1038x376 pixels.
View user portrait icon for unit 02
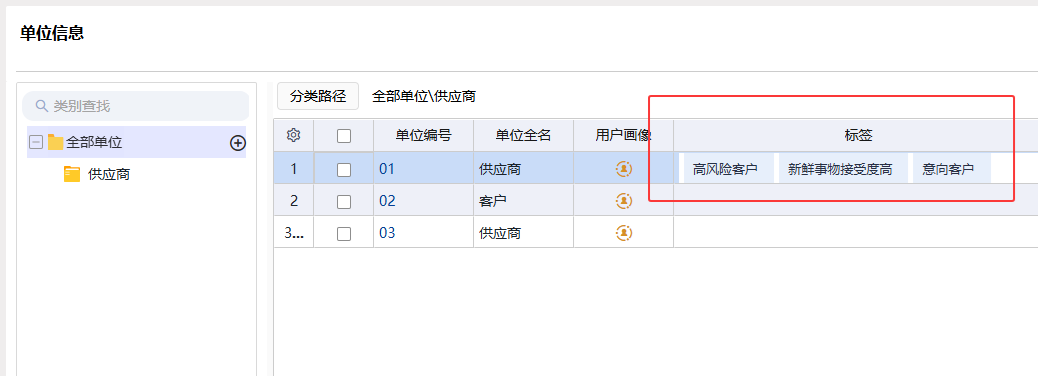click(624, 201)
